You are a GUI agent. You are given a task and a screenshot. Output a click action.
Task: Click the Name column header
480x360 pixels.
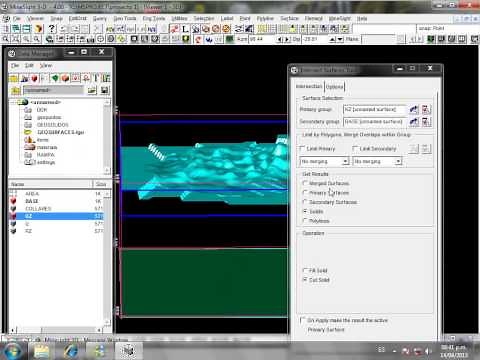tap(50, 184)
